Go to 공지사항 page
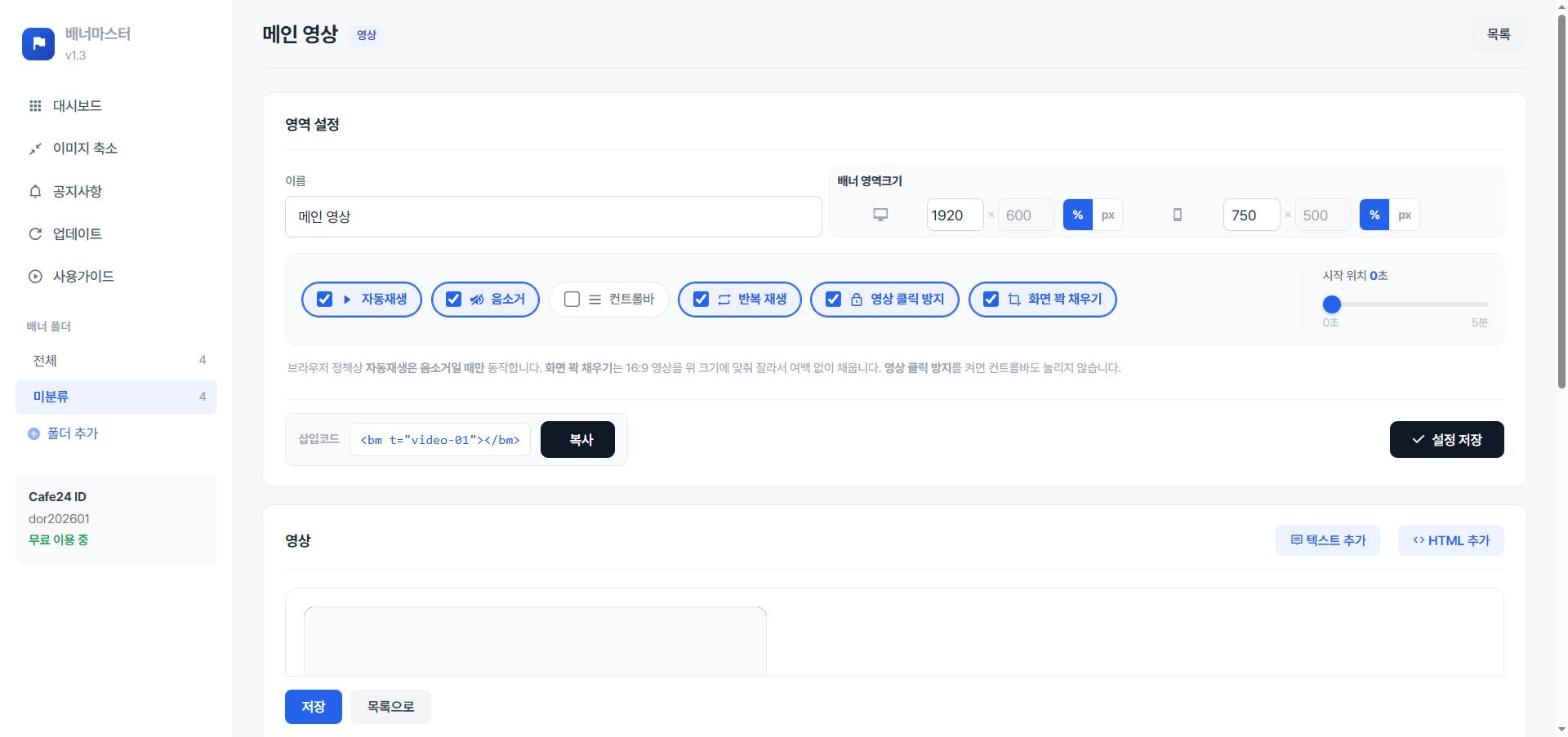The height and width of the screenshot is (737, 1568). click(x=116, y=192)
